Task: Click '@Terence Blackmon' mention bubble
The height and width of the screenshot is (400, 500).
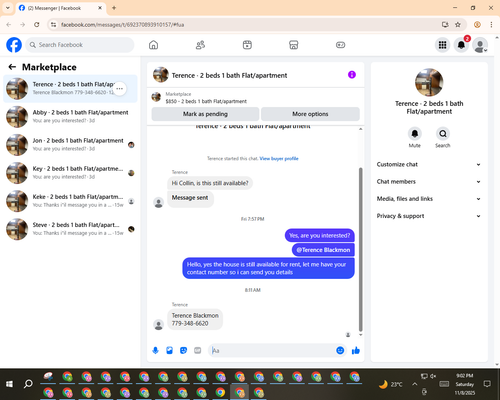Action: [323, 250]
